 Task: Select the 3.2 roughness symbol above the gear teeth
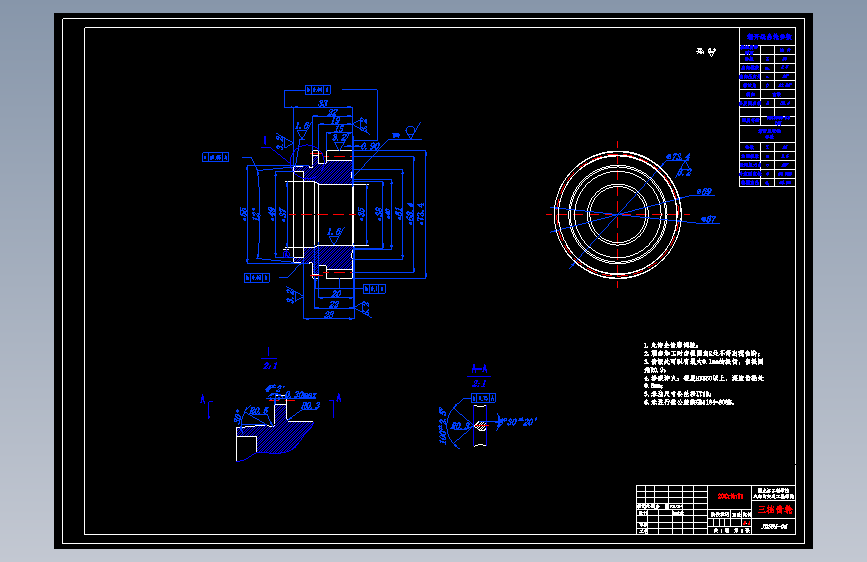(340, 140)
